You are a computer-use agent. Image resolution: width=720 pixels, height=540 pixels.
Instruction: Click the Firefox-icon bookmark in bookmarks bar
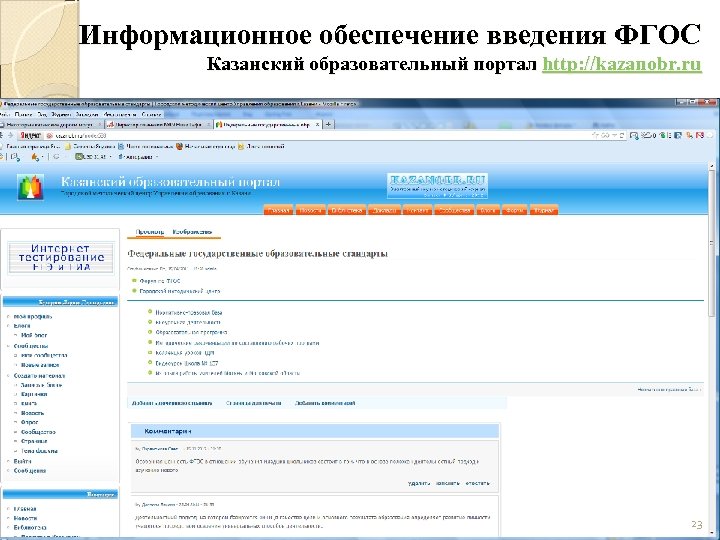tap(205, 146)
